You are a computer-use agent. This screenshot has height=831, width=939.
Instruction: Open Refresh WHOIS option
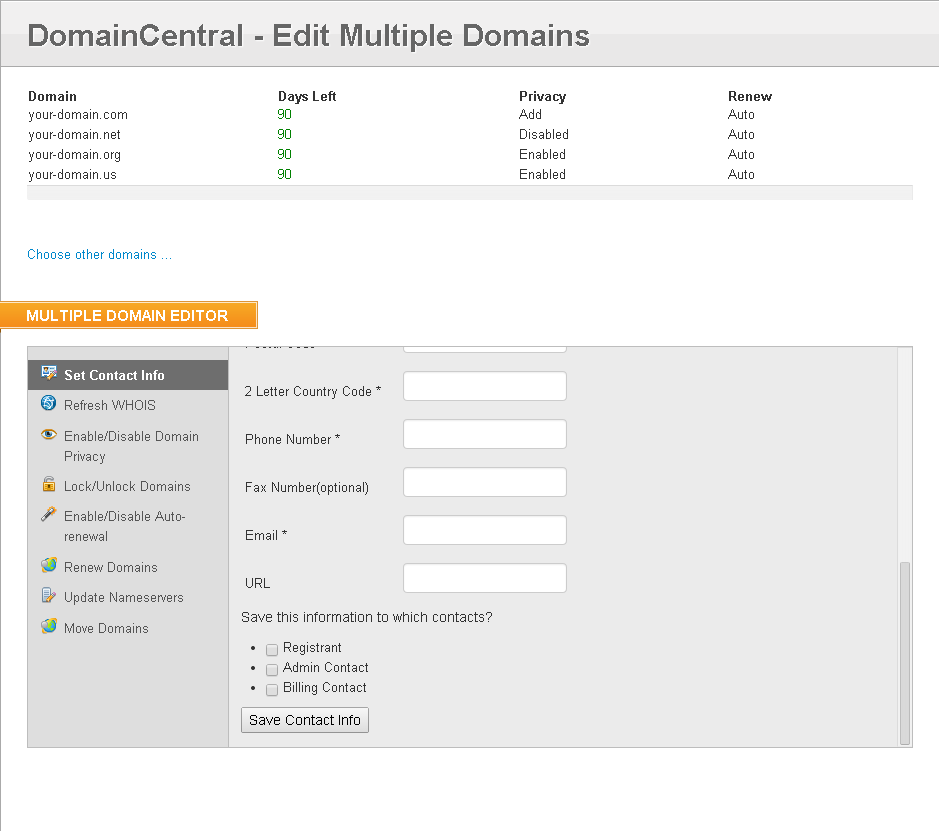coord(110,405)
